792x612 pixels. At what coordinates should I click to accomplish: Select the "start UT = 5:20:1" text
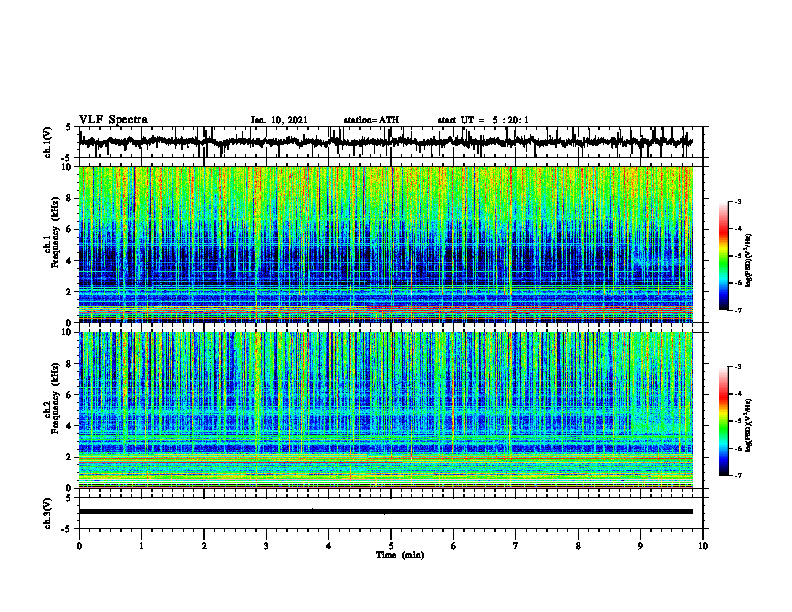pyautogui.click(x=483, y=120)
